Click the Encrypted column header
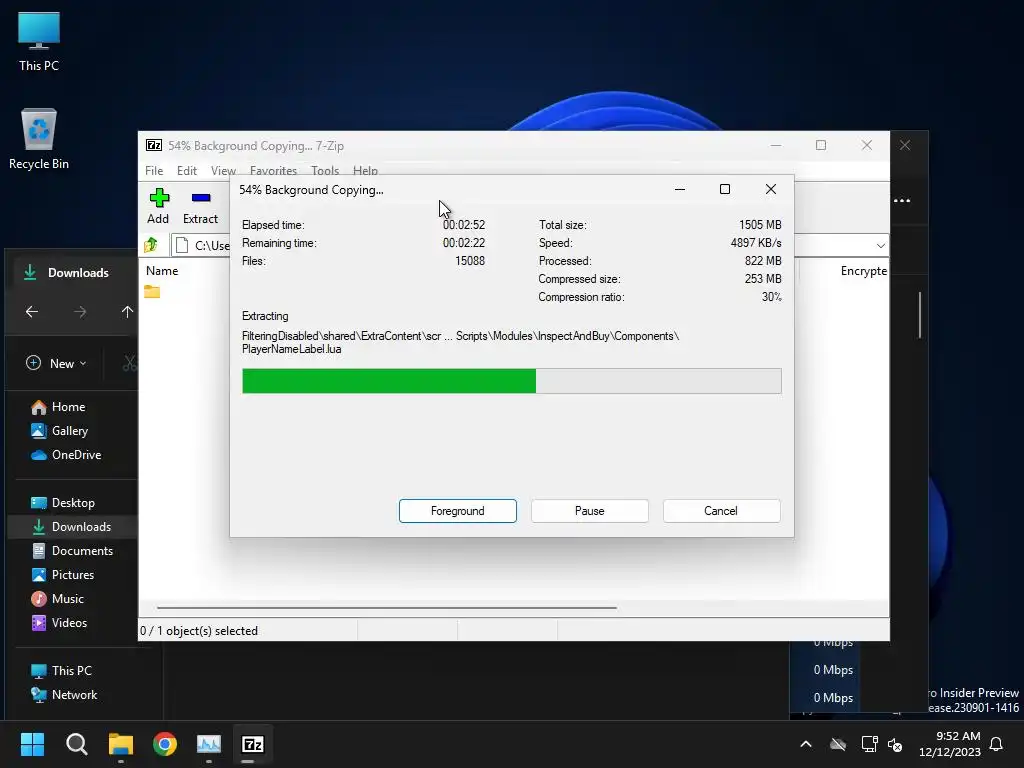1024x768 pixels. 863,270
